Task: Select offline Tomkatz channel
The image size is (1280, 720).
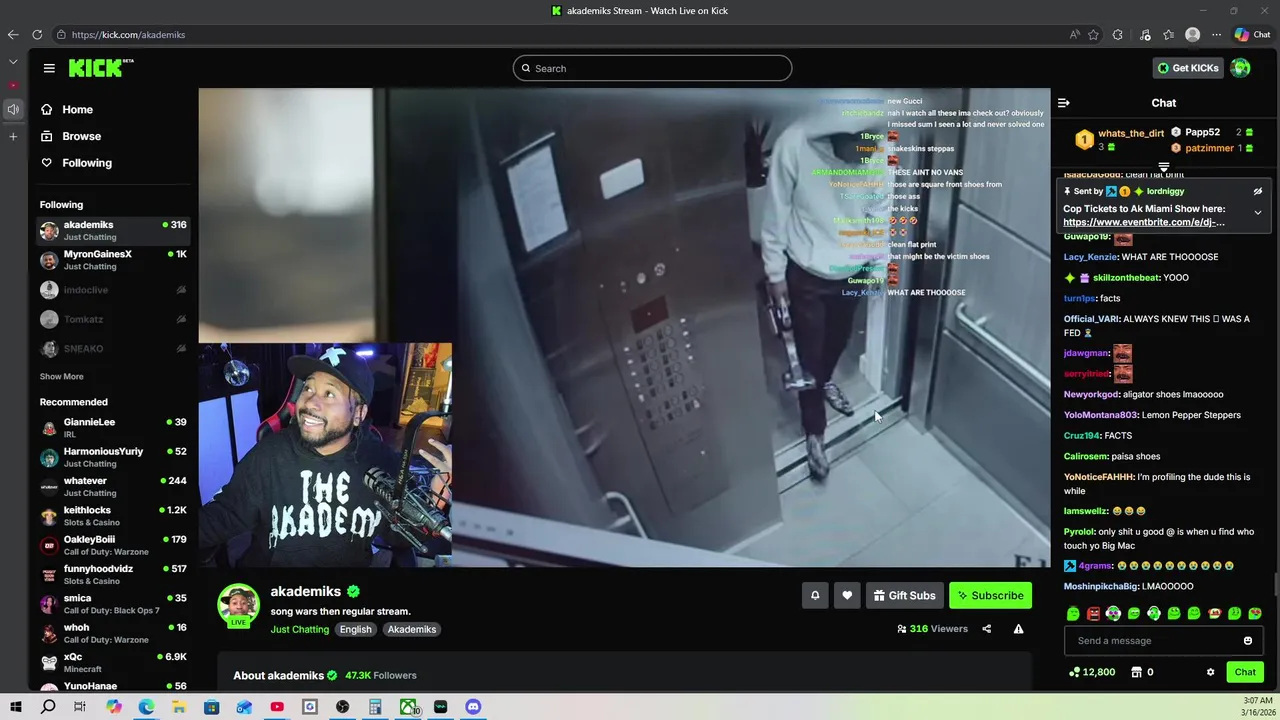Action: [112, 319]
